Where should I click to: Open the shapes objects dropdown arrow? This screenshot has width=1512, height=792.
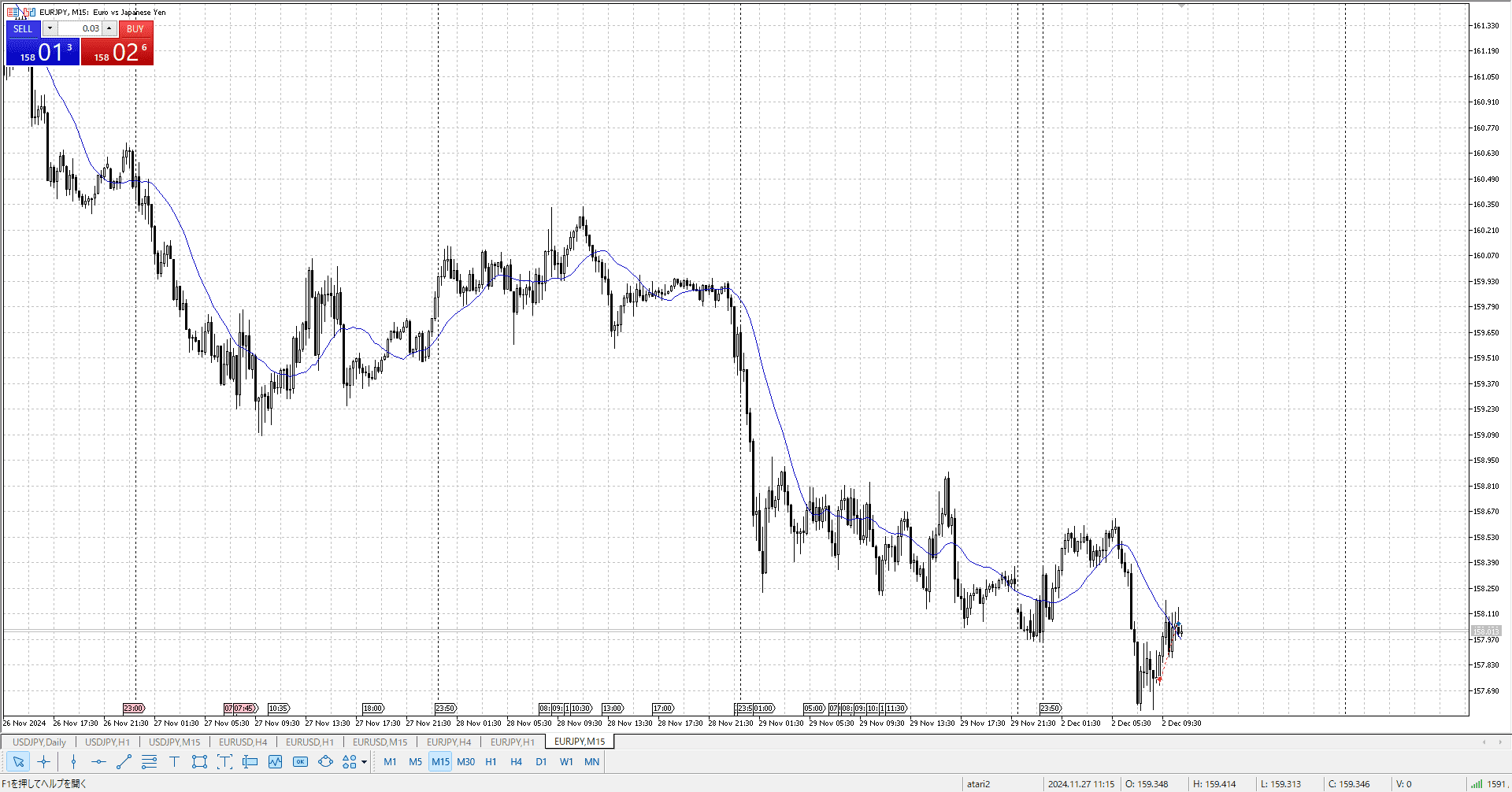364,762
